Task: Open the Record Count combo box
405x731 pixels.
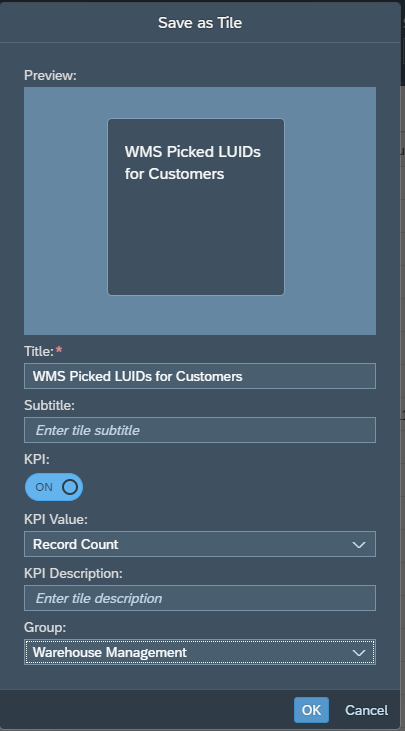Action: coord(199,544)
